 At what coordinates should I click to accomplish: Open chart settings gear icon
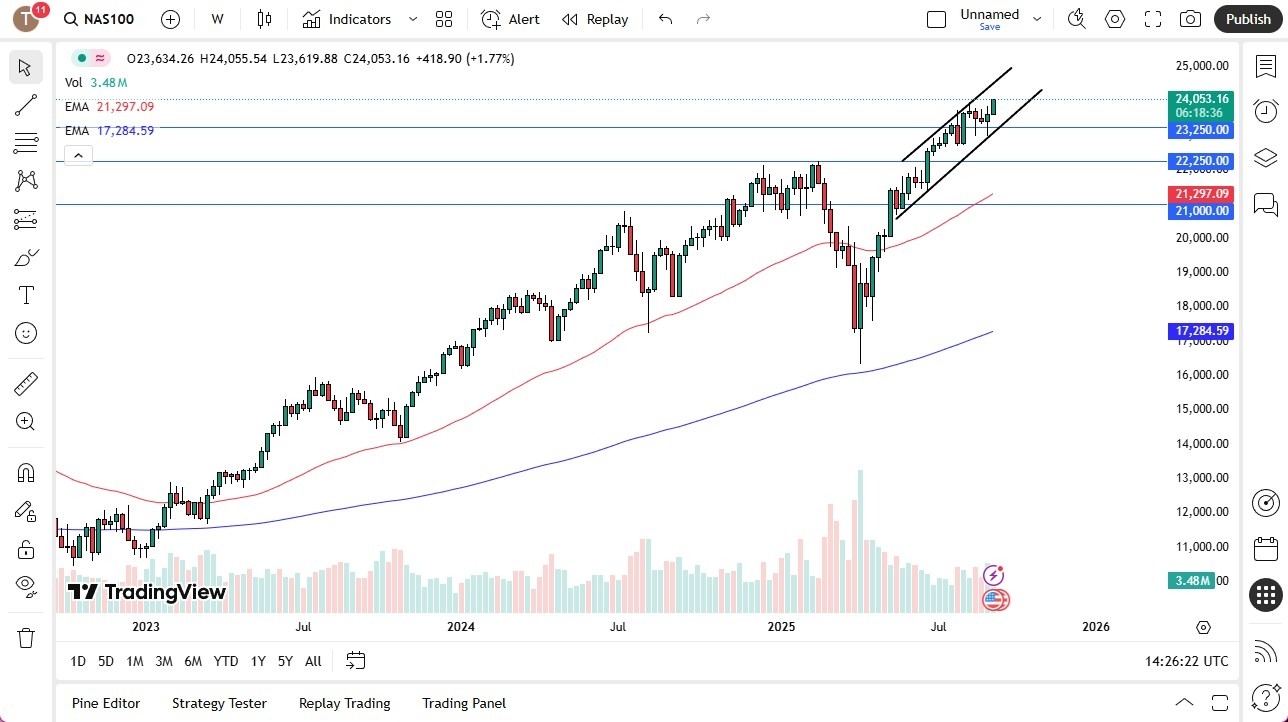click(x=1115, y=19)
